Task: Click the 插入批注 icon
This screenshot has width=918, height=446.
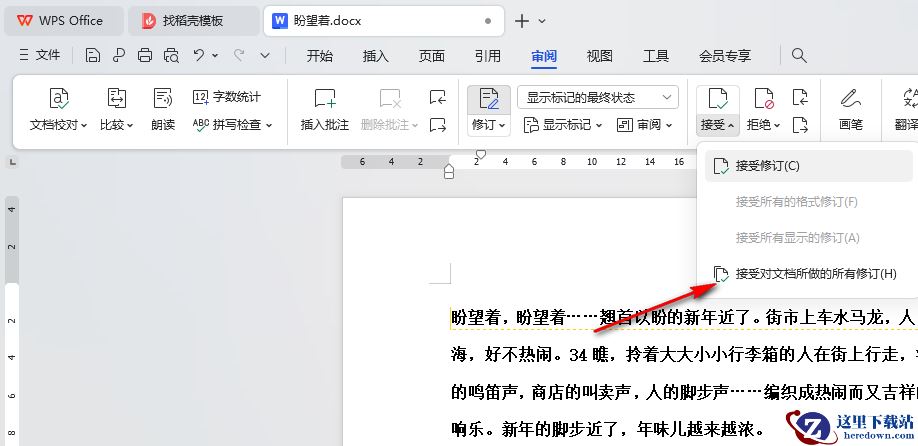Action: [x=325, y=98]
